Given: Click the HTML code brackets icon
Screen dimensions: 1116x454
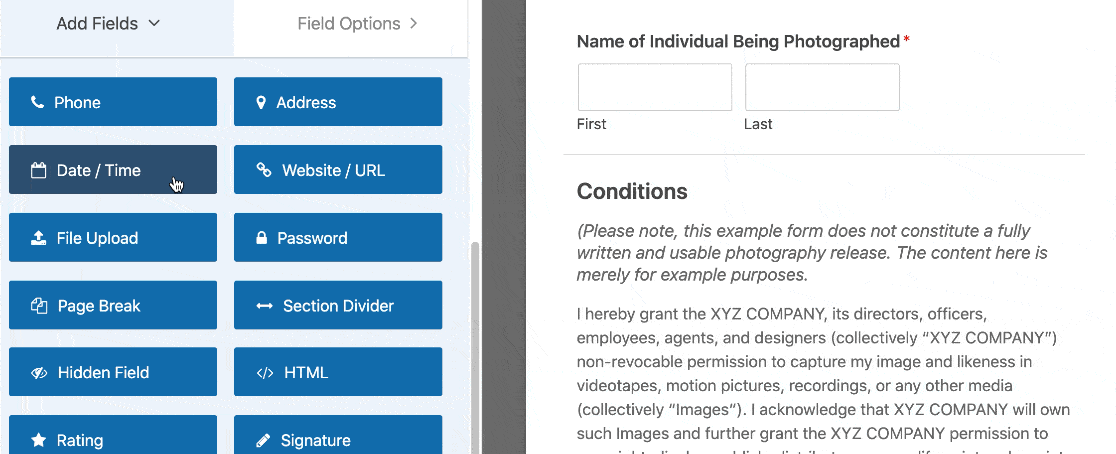Looking at the screenshot, I should [265, 373].
